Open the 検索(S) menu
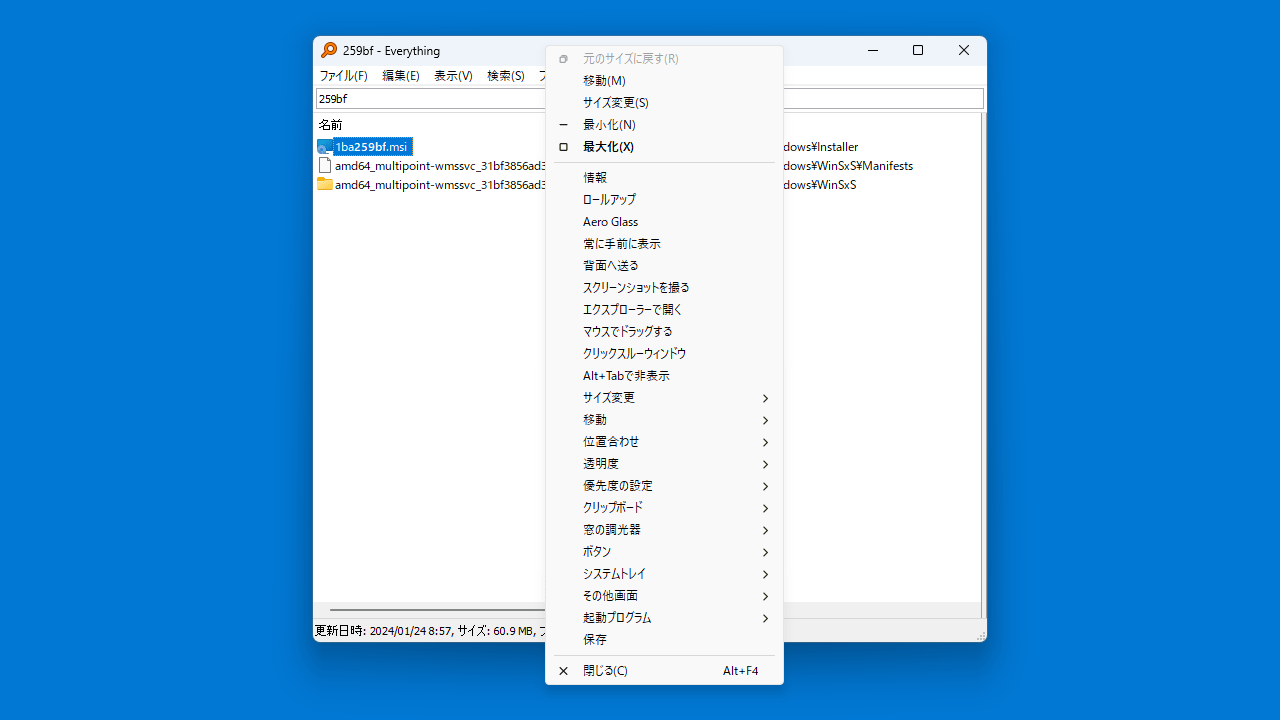 [x=506, y=76]
